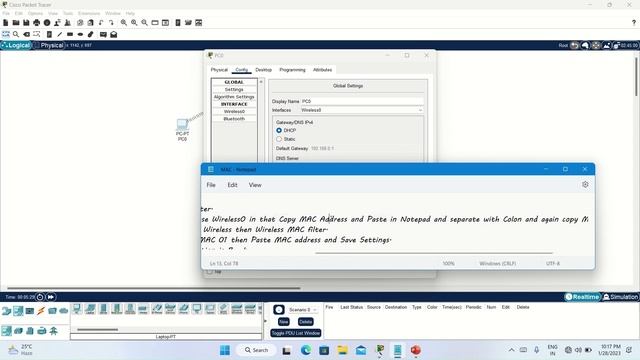
Task: Click the Fast Forward Time button
Action: [51, 297]
